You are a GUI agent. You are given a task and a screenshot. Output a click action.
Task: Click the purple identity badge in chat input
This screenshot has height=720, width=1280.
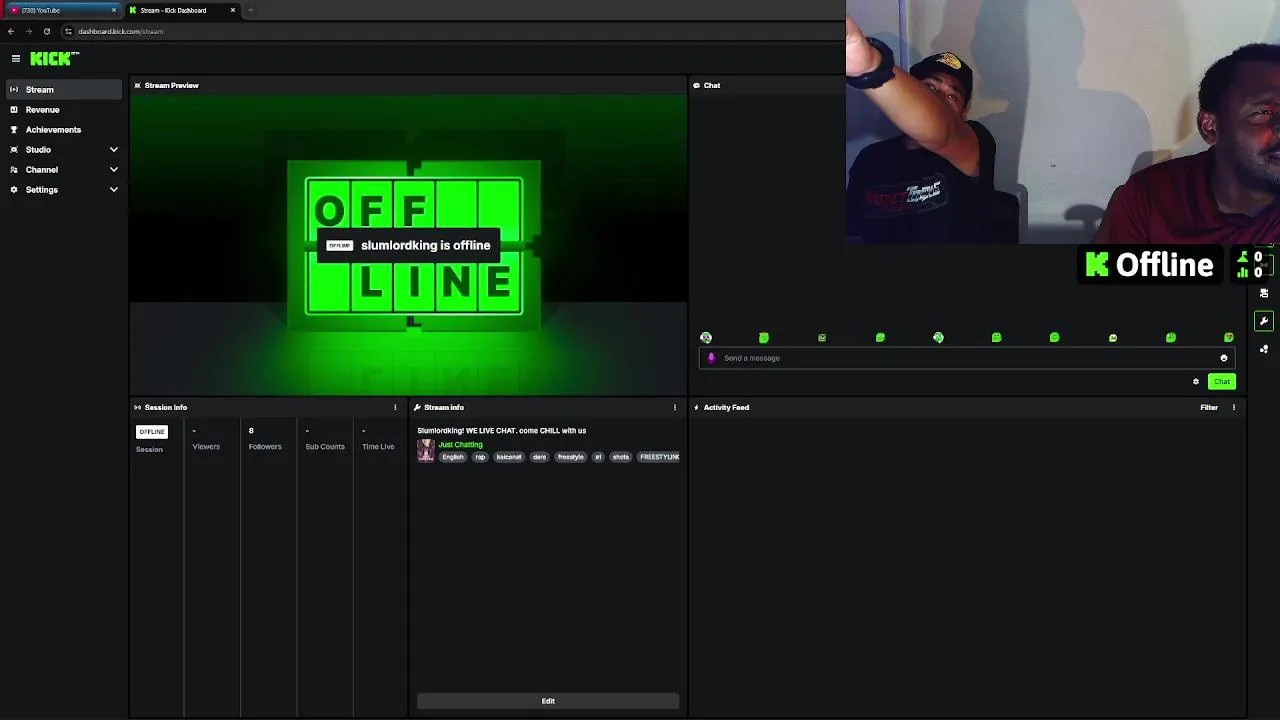point(711,358)
